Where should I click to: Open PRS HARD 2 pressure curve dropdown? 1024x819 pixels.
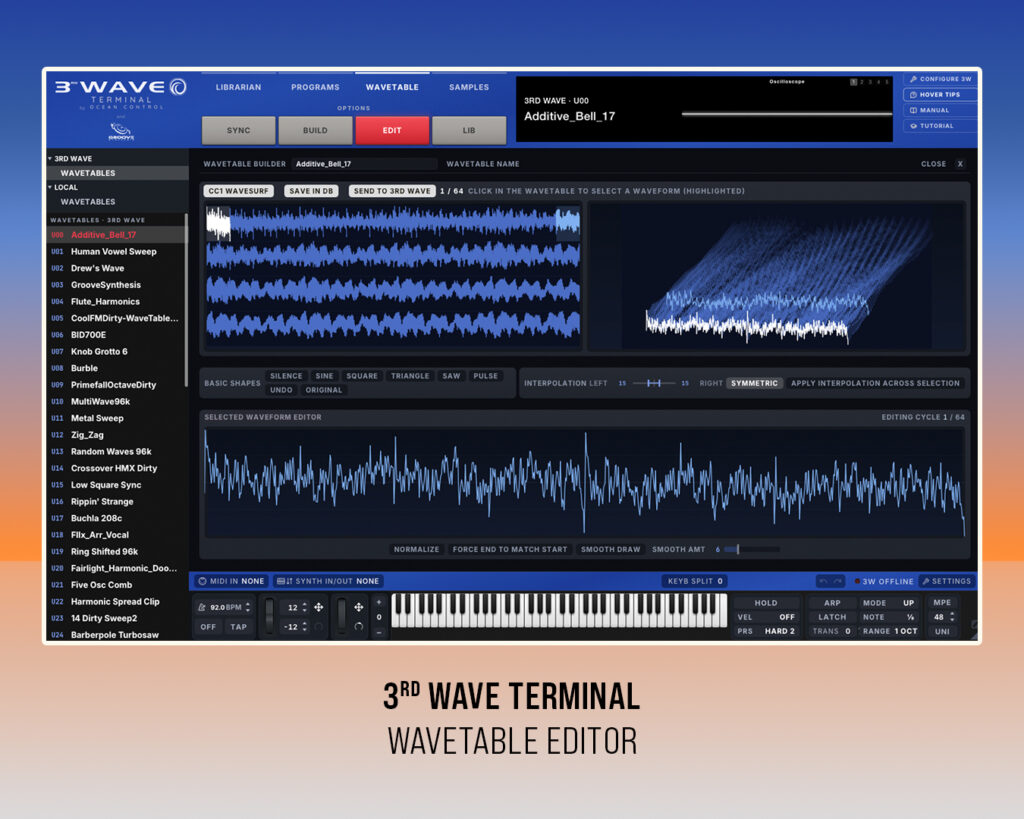[x=766, y=632]
